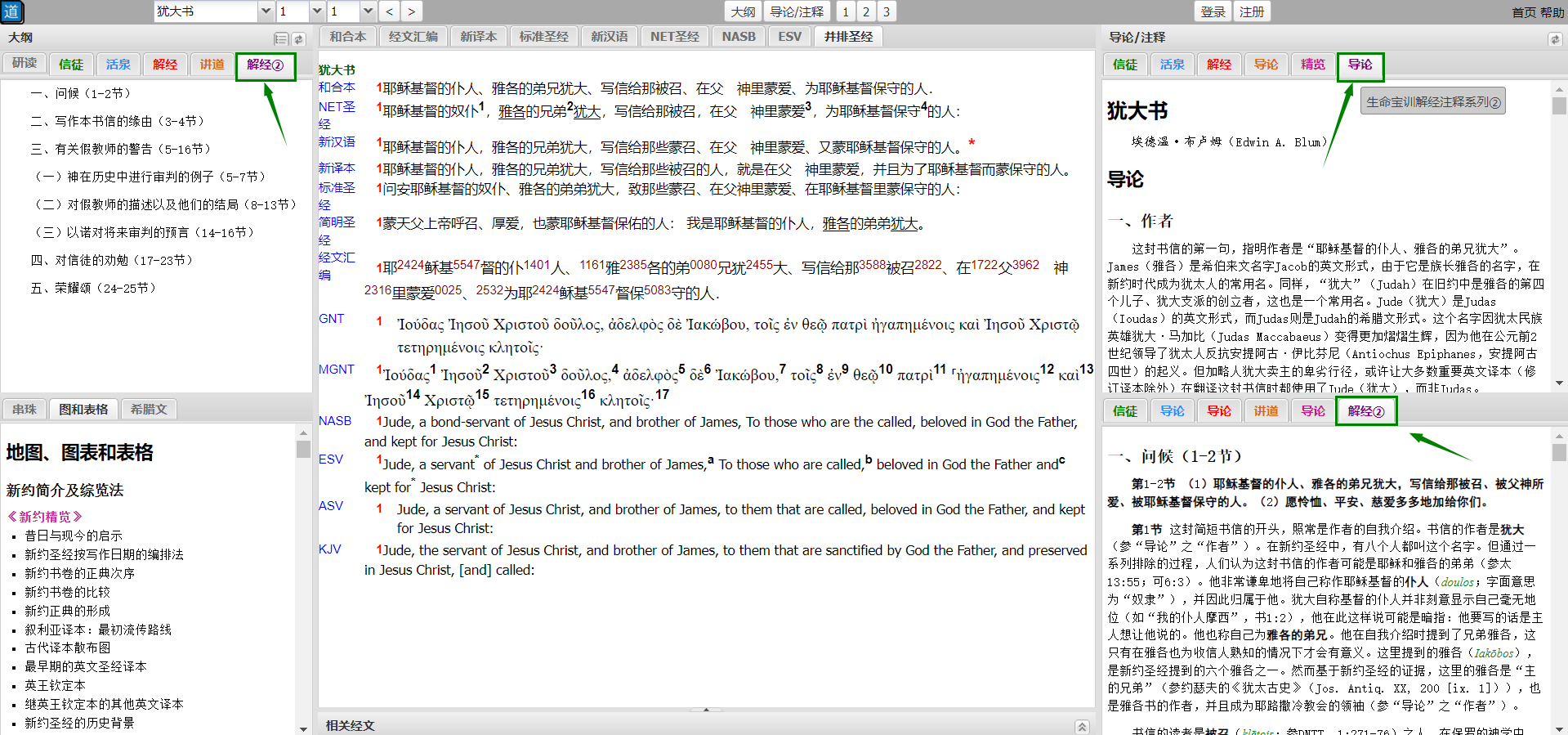The width and height of the screenshot is (1568, 735).
Task: Click the list view icon in 大纲 header
Action: coord(280,38)
